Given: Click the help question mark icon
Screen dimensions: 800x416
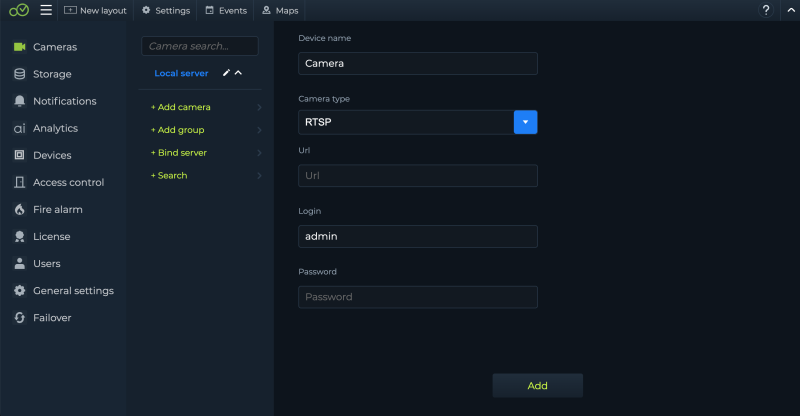Looking at the screenshot, I should [766, 10].
